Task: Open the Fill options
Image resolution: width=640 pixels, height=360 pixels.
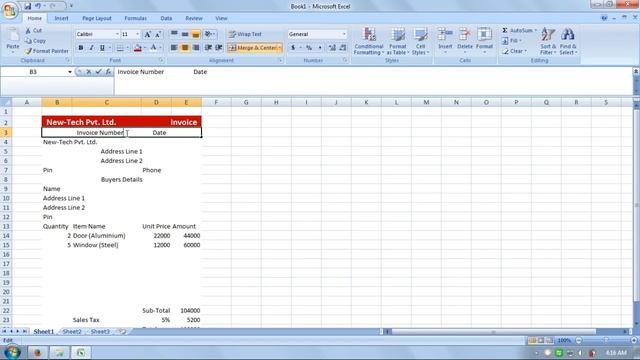Action: (x=512, y=41)
